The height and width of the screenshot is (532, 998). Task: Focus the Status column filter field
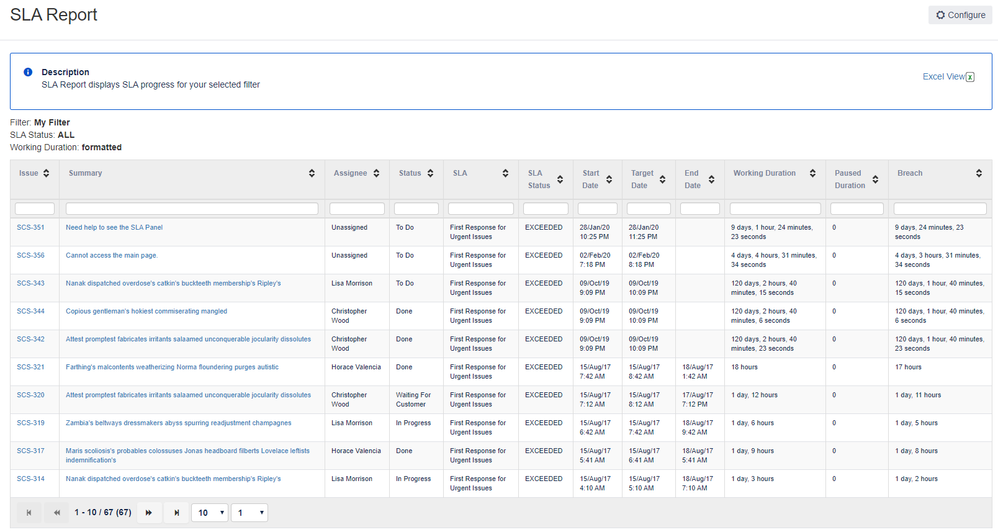(416, 209)
